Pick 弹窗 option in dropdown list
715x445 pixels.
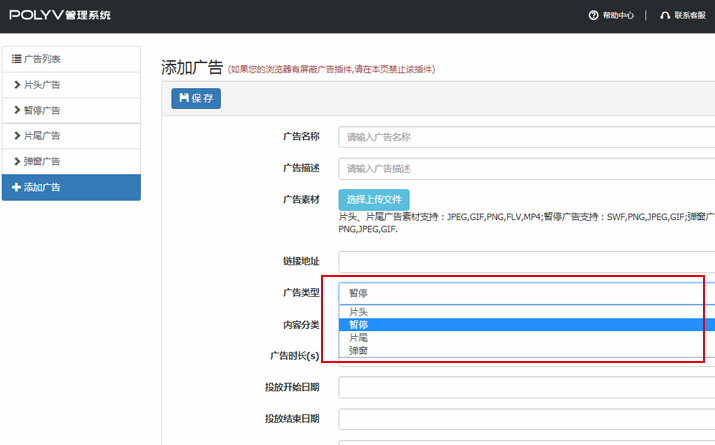point(358,351)
